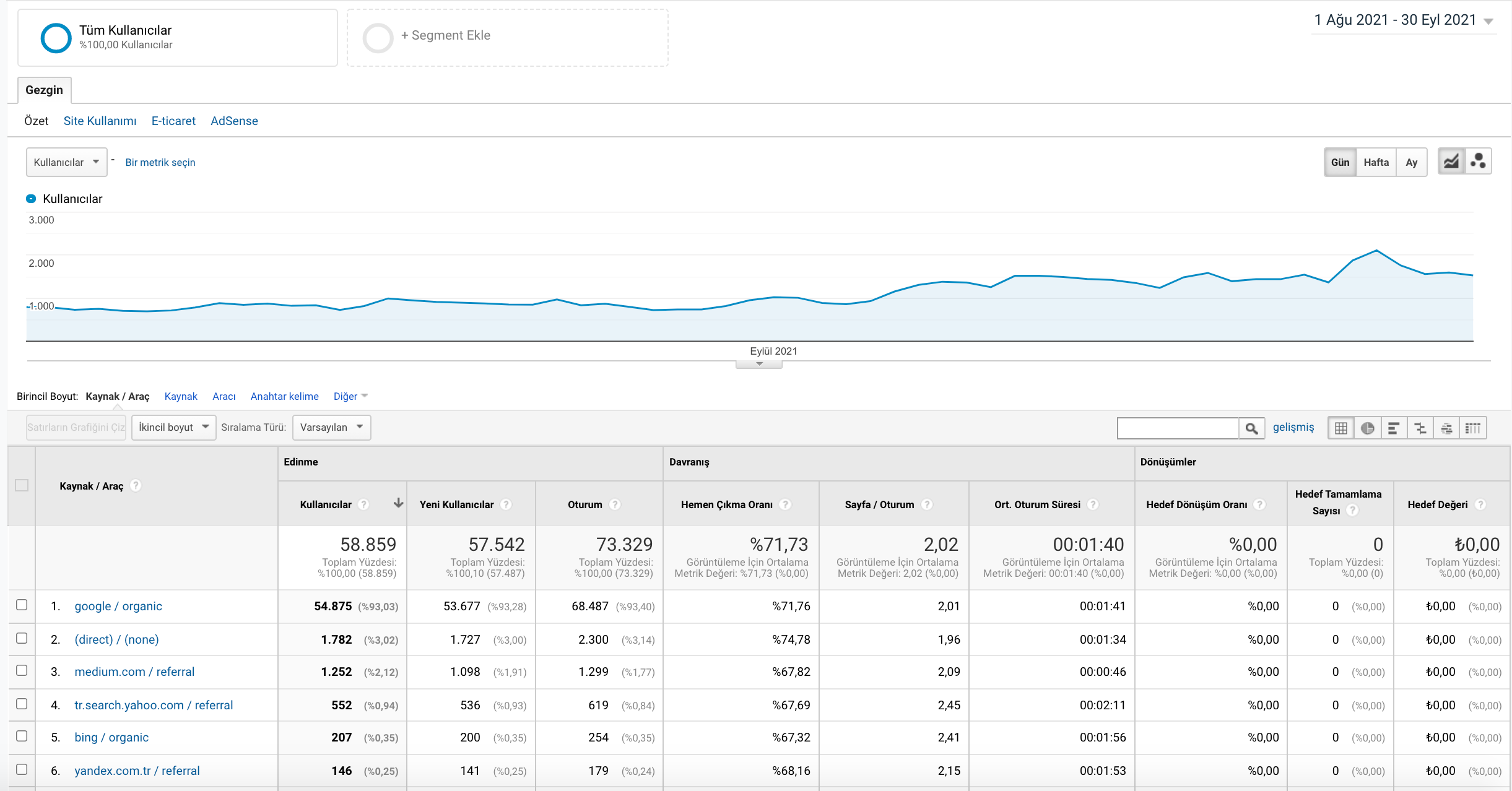Screen dimensions: 1512x791
Task: Open help icon for Kullanıcılar column
Action: pyautogui.click(x=364, y=504)
